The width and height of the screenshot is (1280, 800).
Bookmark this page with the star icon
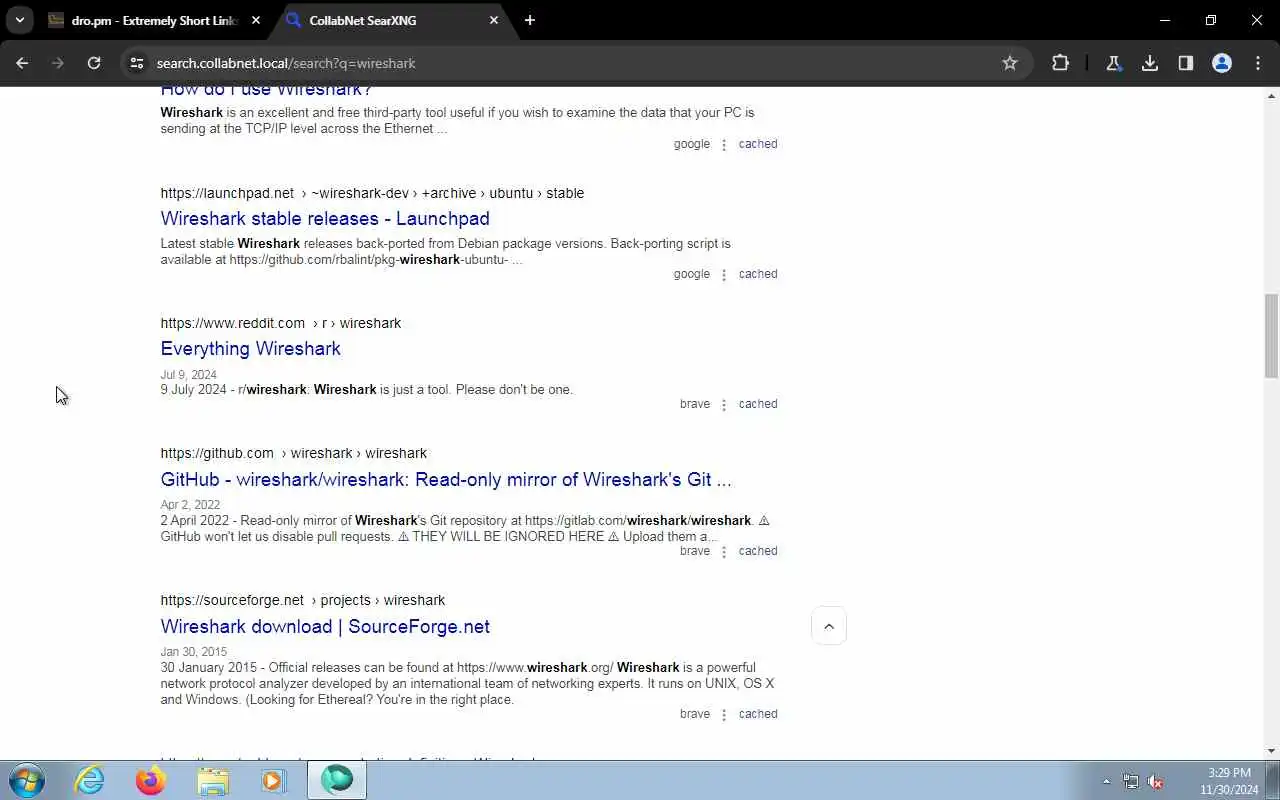tap(1010, 63)
